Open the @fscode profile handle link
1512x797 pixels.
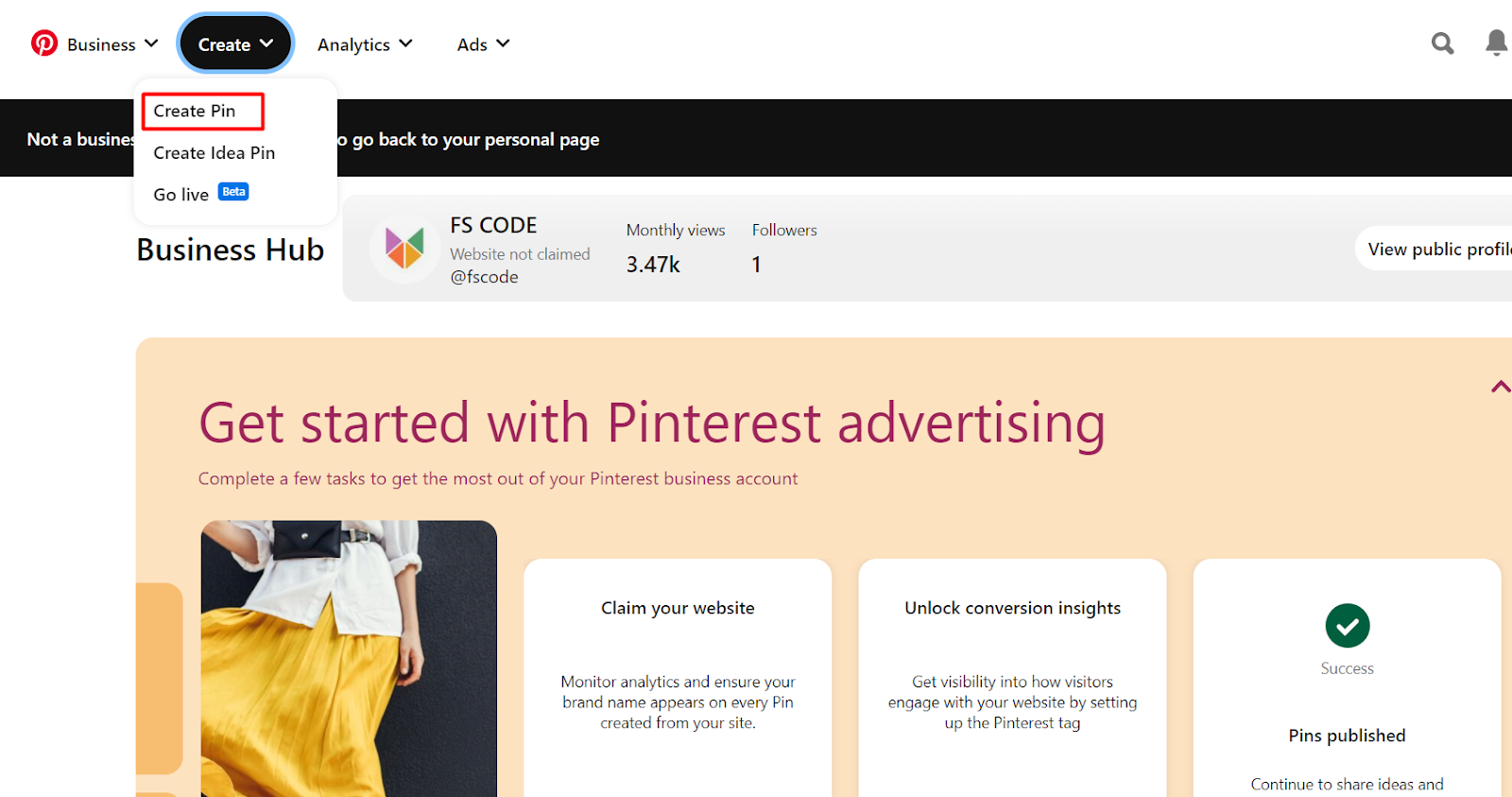pyautogui.click(x=484, y=277)
